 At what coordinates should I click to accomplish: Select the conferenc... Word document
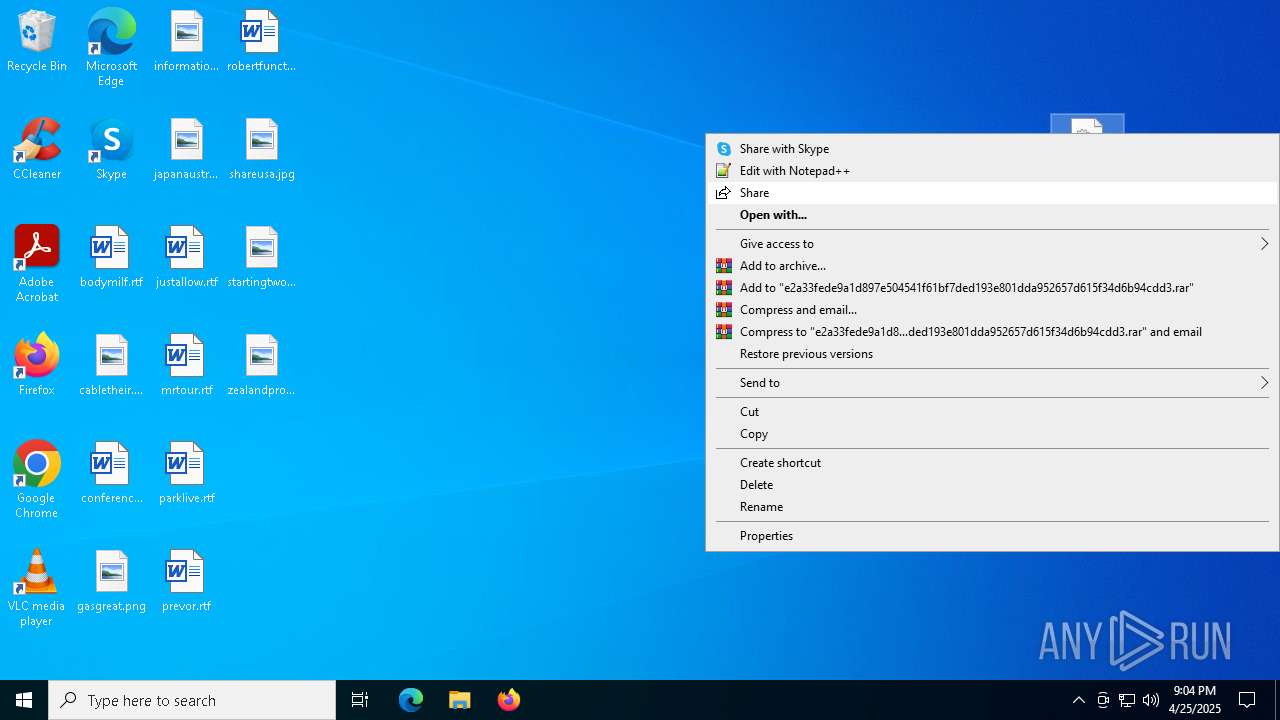pos(111,474)
